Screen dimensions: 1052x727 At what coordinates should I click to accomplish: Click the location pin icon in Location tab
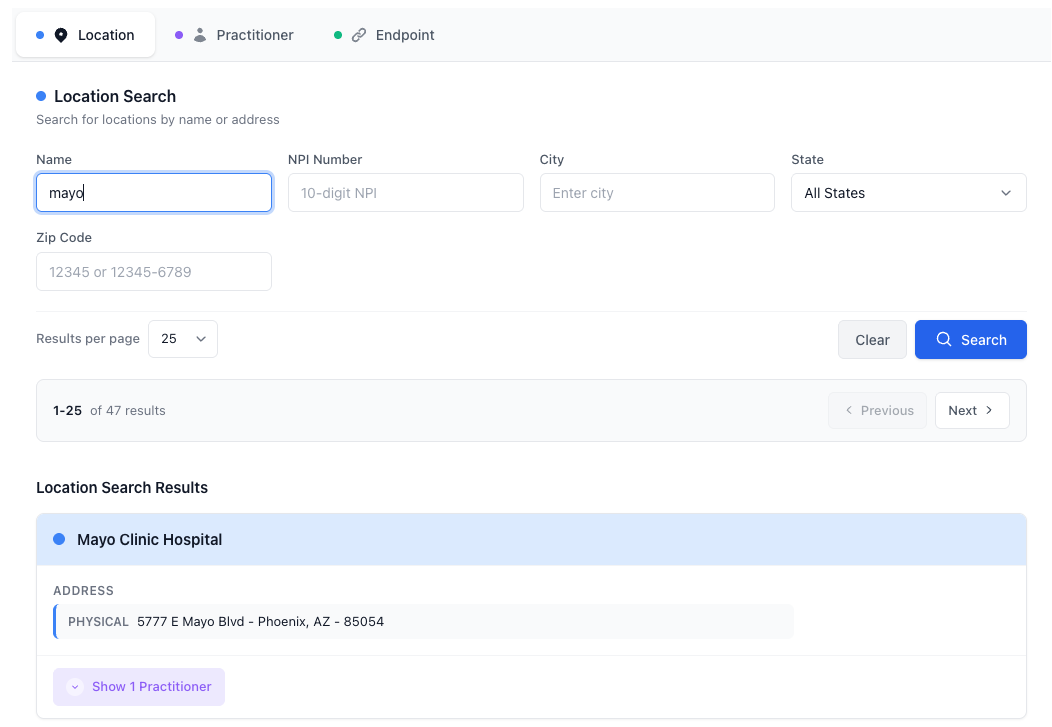pos(61,35)
